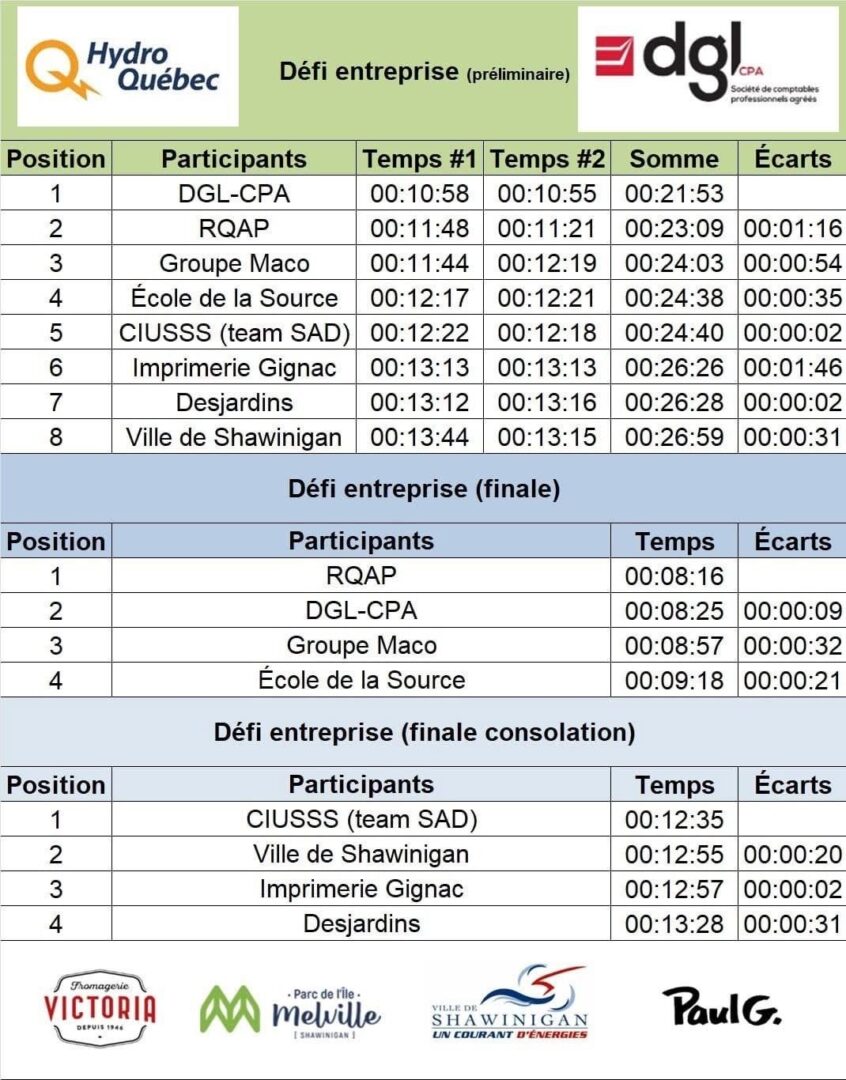This screenshot has height=1080, width=846.
Task: Click the Défi entreprise (finale consolation) heading
Action: pos(423,732)
